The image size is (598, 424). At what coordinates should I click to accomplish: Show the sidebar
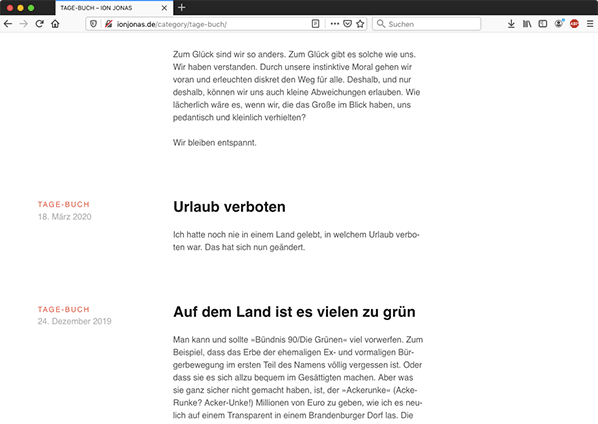tap(543, 24)
